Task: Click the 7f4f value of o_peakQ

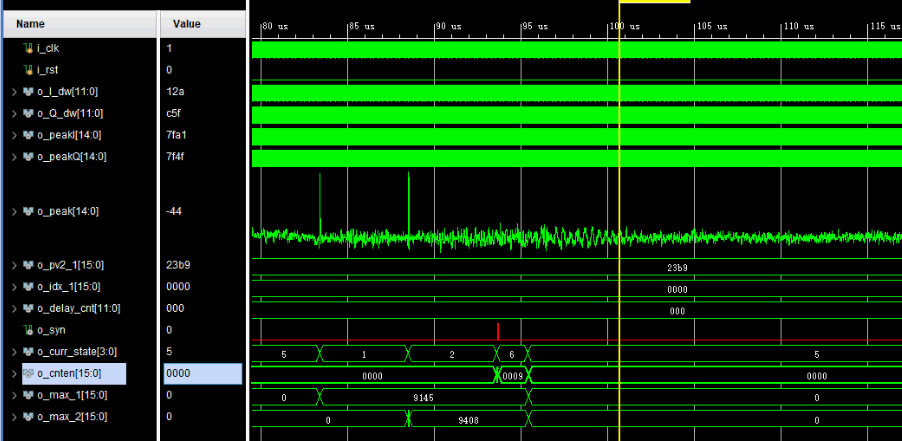Action: click(x=175, y=156)
